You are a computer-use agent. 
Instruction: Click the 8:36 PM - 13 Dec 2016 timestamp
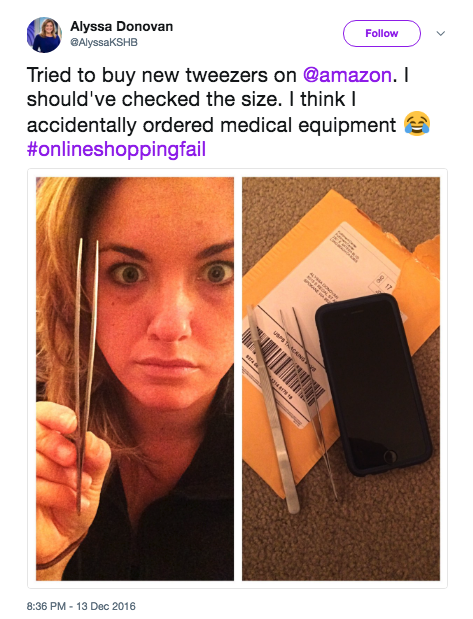point(81,606)
